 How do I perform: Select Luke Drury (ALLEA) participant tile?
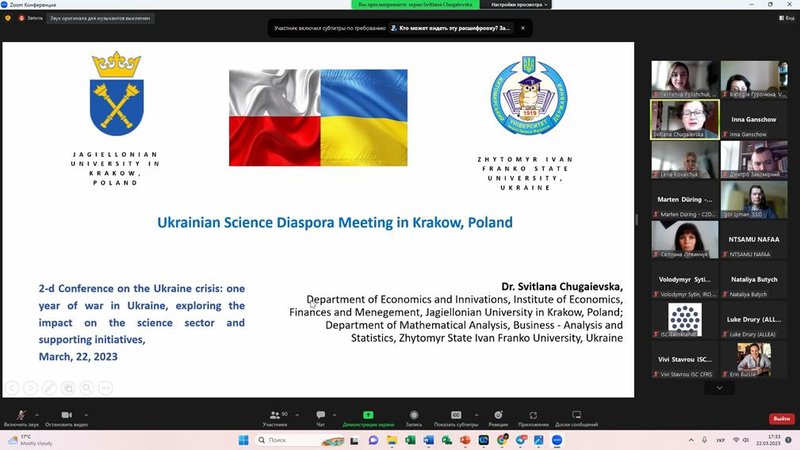tap(754, 320)
